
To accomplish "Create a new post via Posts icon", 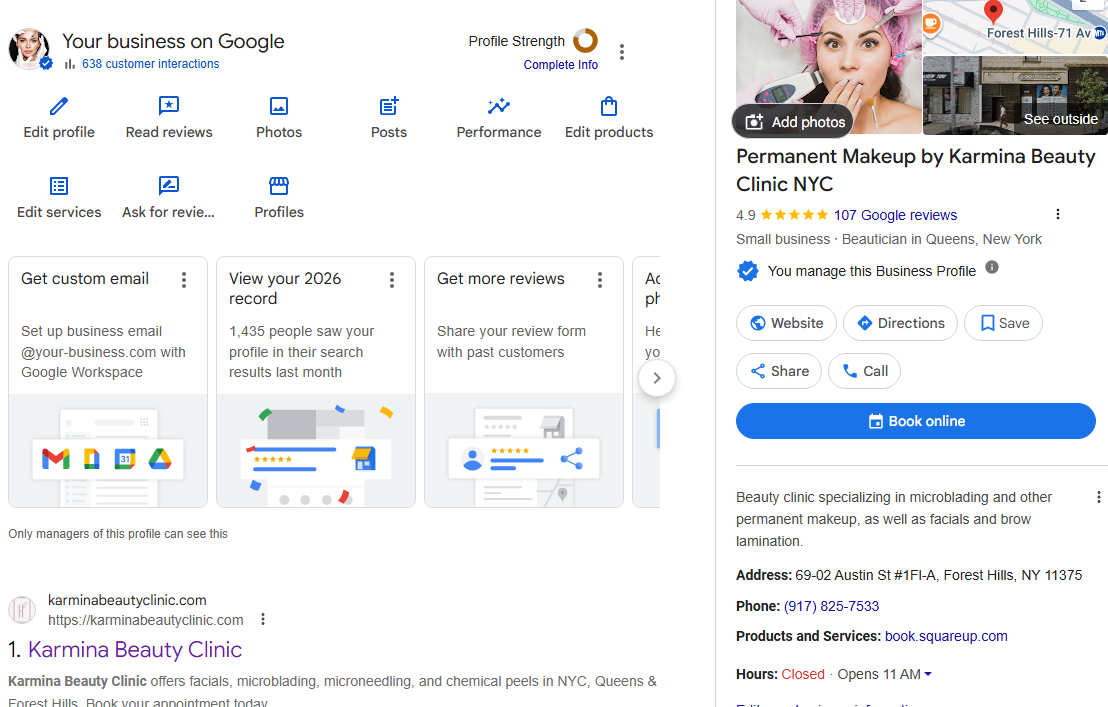I will tap(389, 107).
